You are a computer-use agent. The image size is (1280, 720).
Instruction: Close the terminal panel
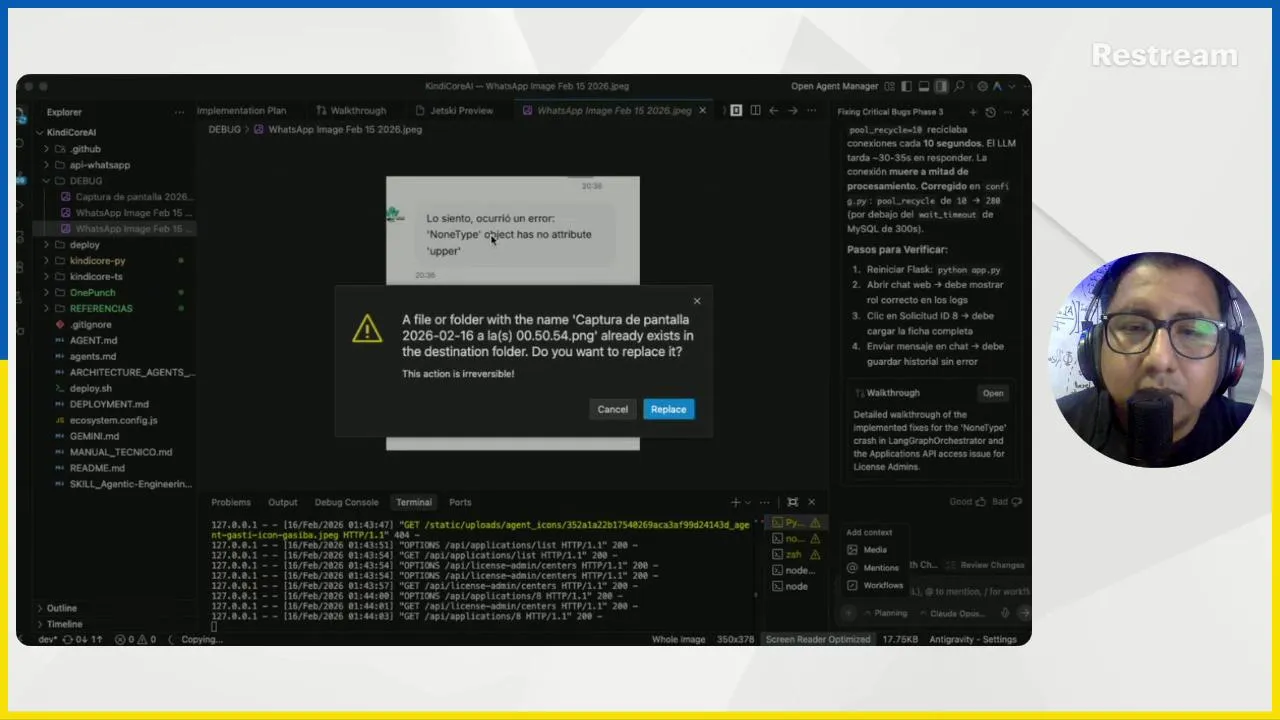point(811,503)
